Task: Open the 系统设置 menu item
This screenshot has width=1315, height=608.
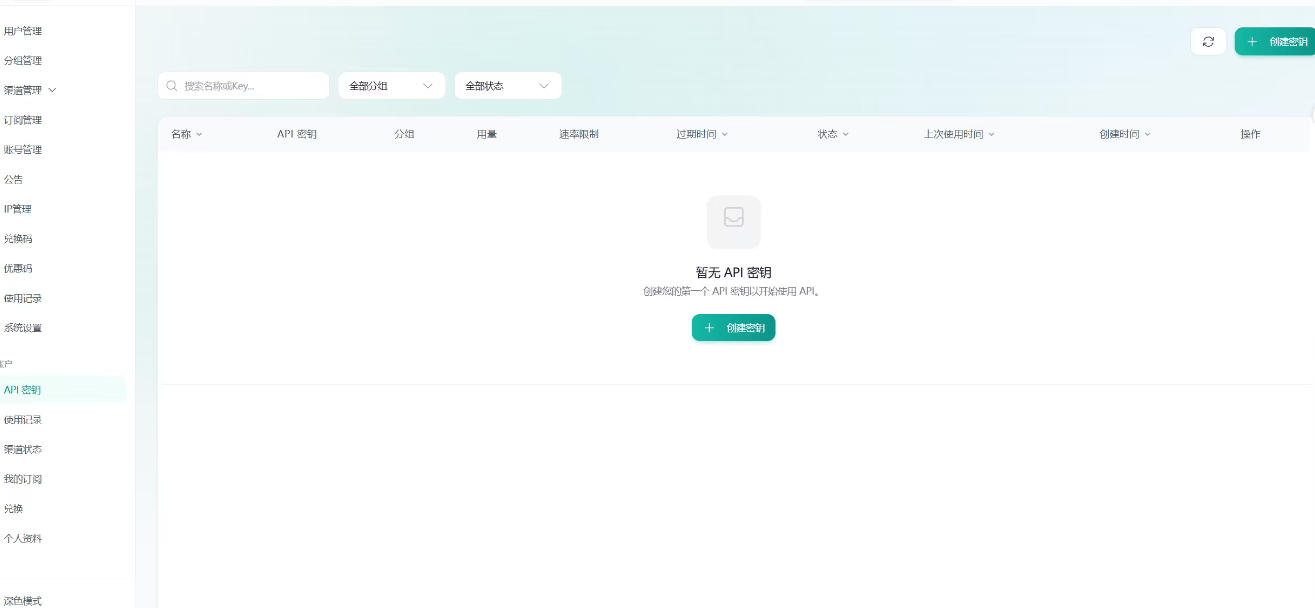Action: (x=22, y=327)
